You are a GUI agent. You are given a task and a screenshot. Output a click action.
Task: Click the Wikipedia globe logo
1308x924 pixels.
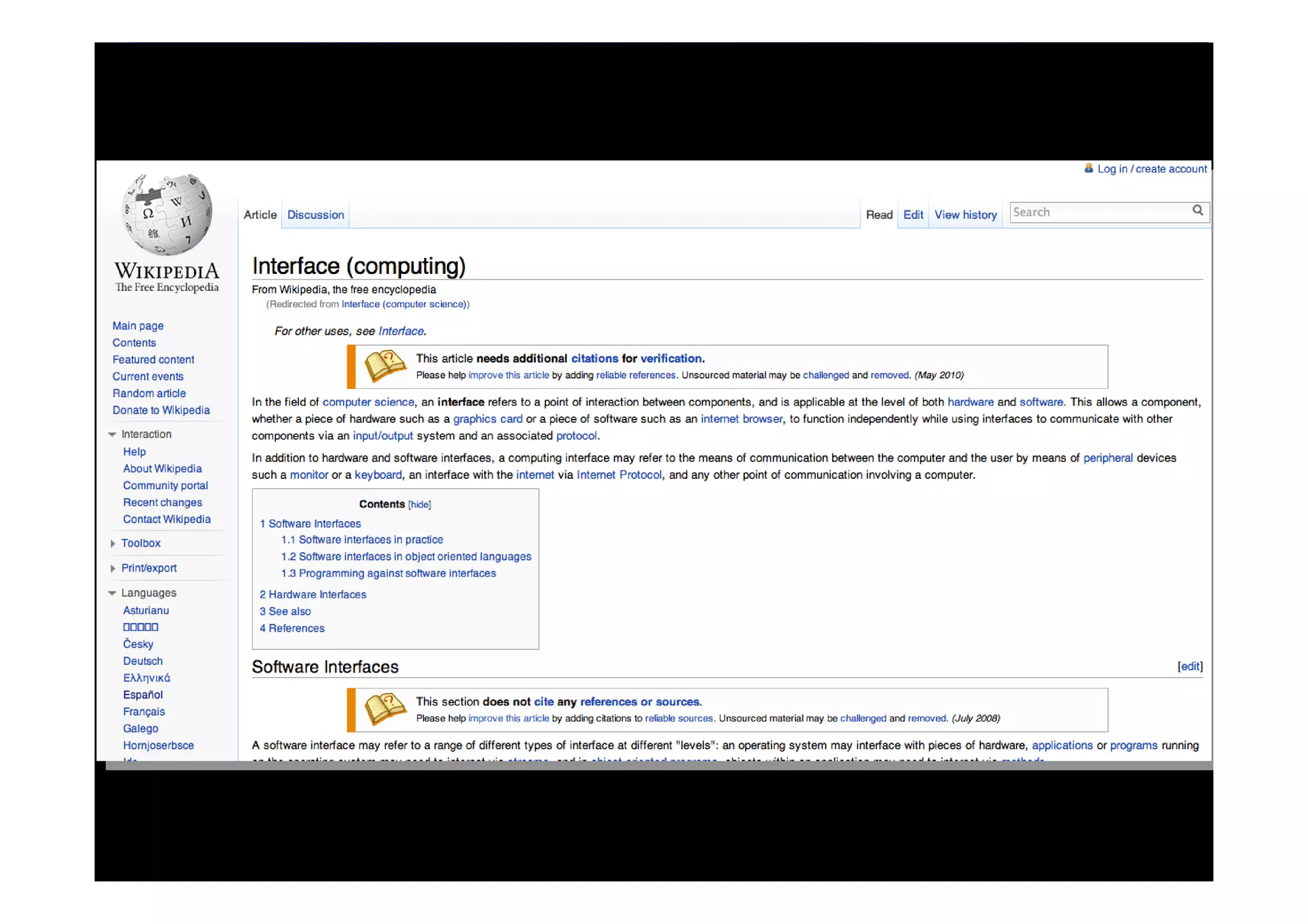point(167,215)
